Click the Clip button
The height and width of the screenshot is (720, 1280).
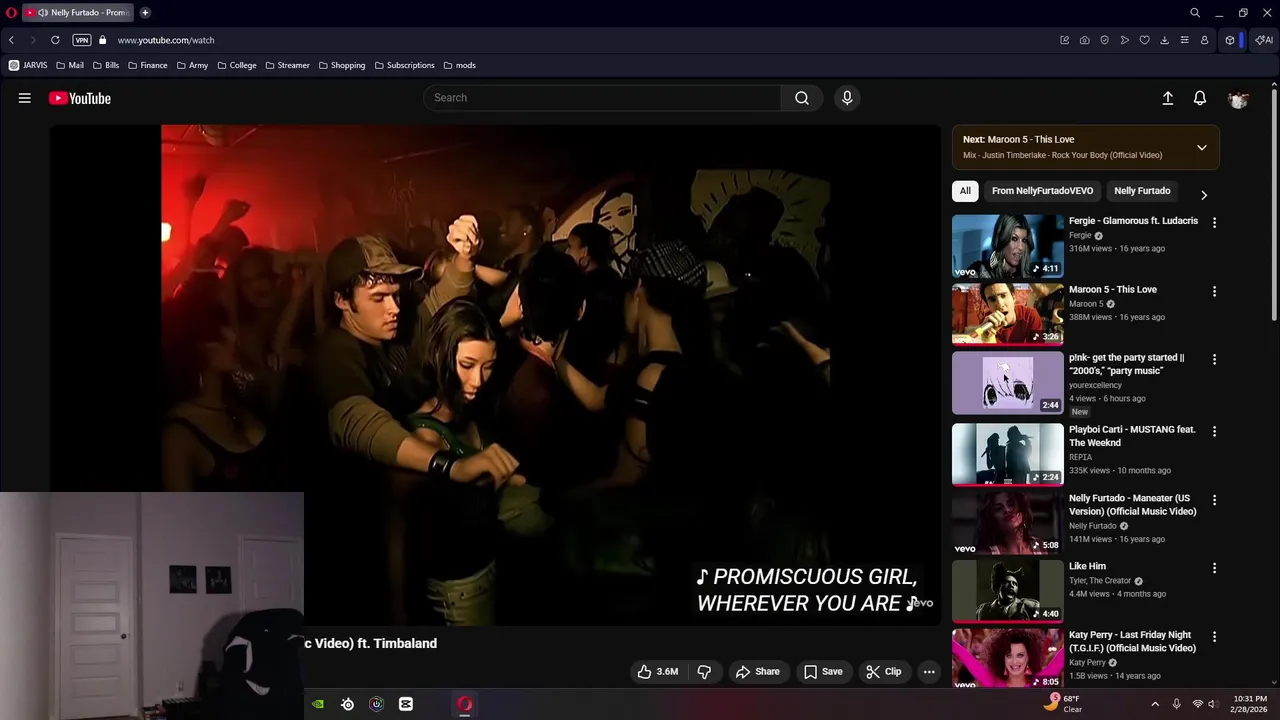pyautogui.click(x=883, y=672)
